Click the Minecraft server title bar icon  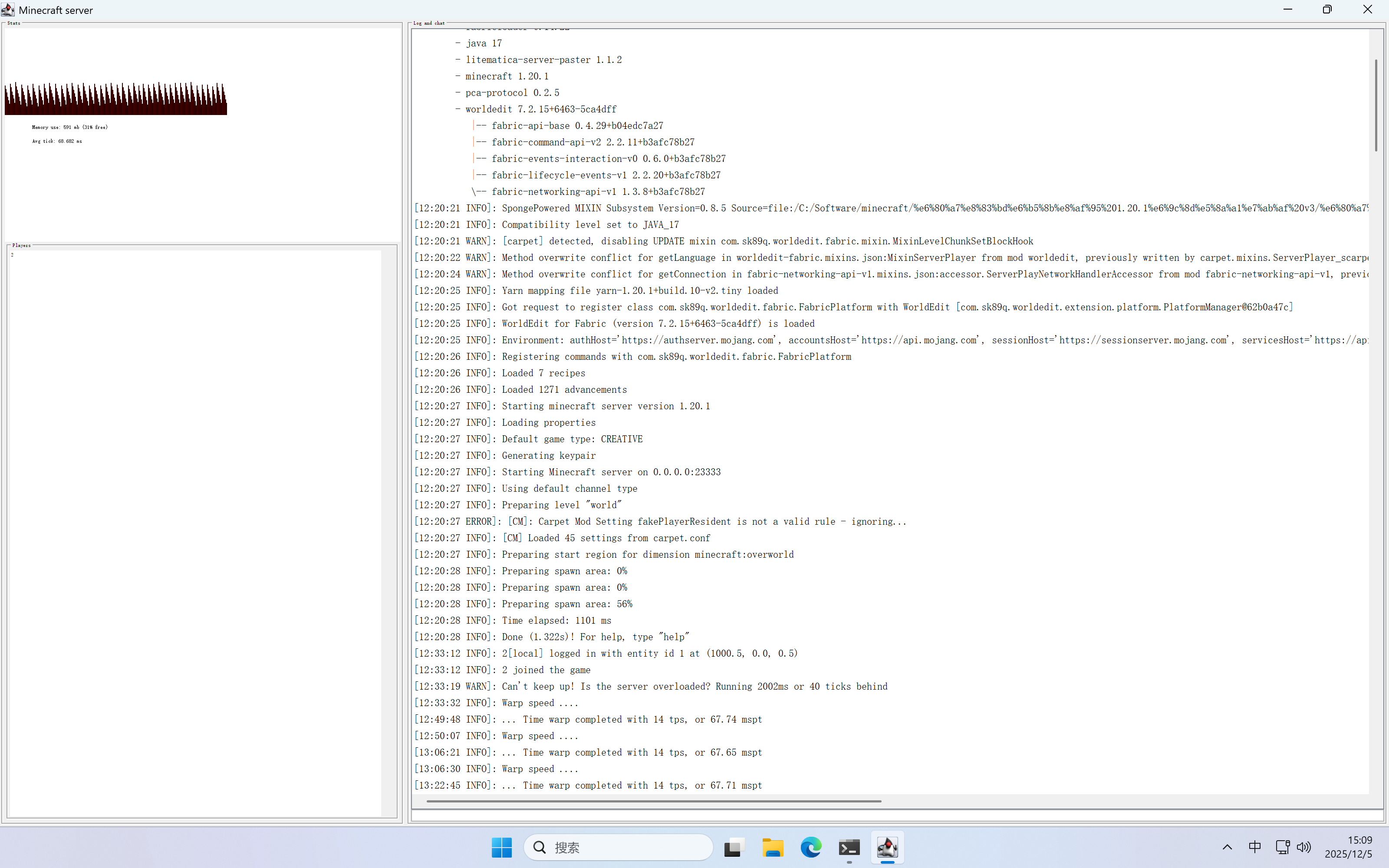tap(7, 10)
